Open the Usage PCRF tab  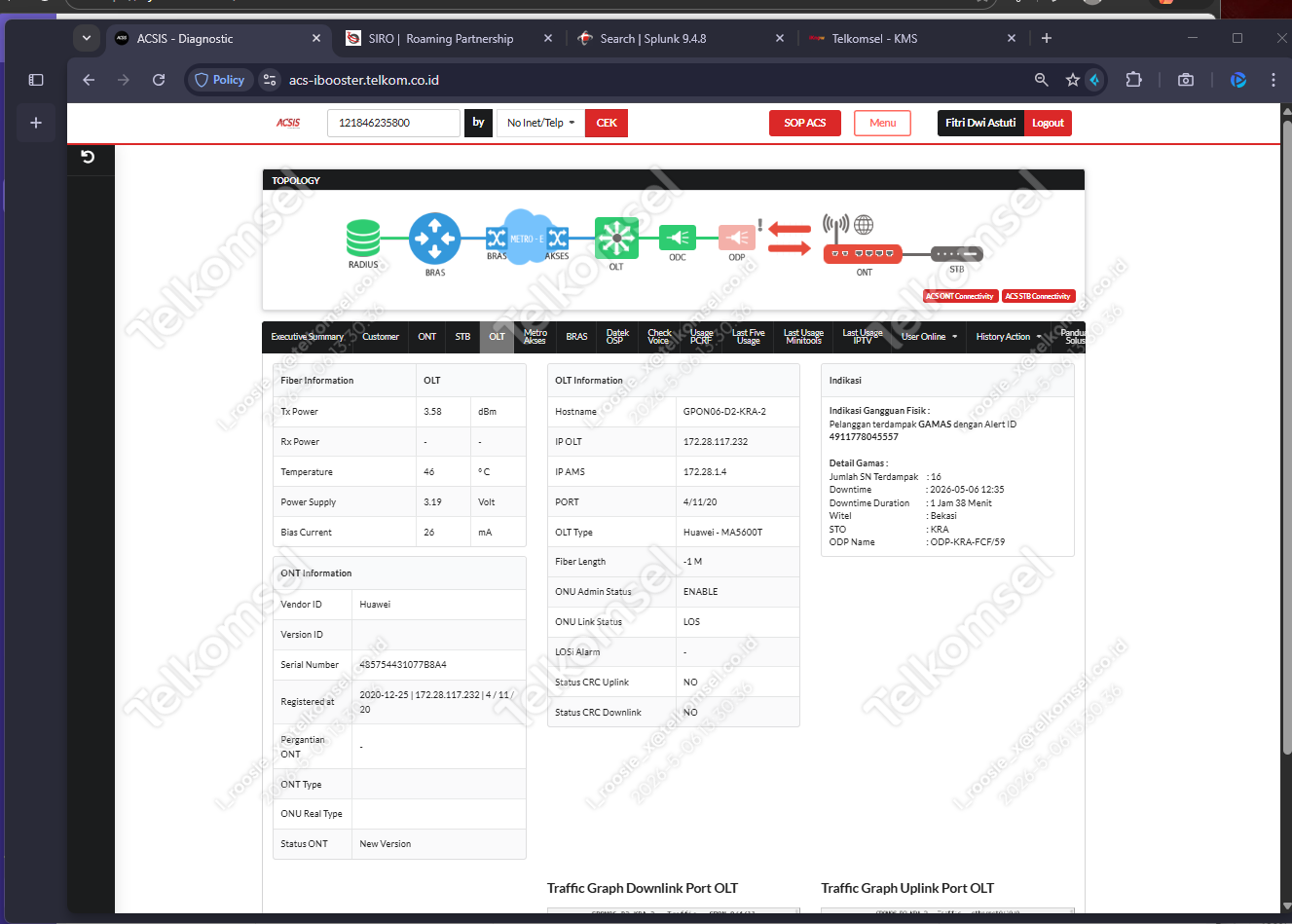point(701,337)
